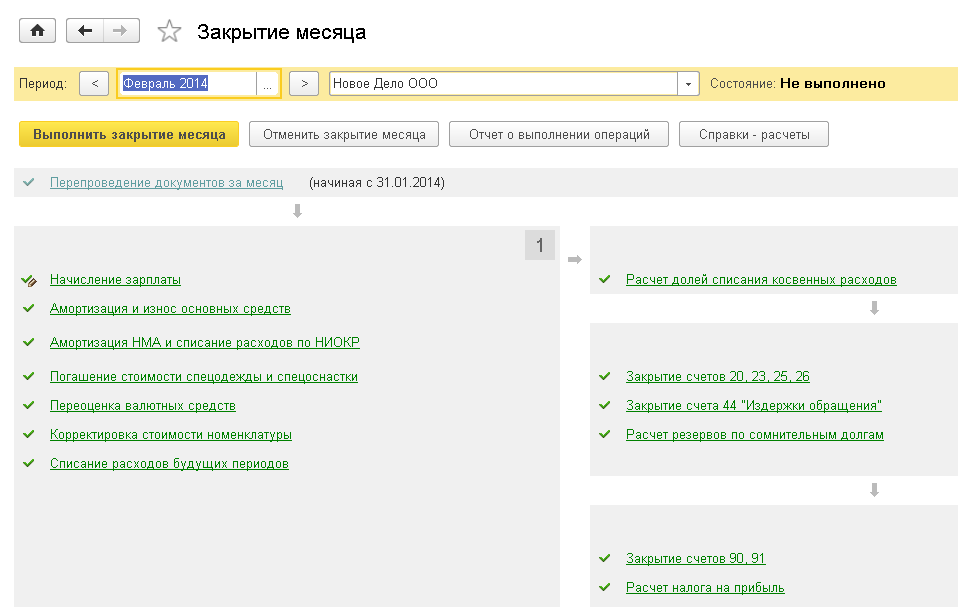The image size is (958, 607).
Task: Click the period field 'Февраль 2014'
Action: point(187,84)
